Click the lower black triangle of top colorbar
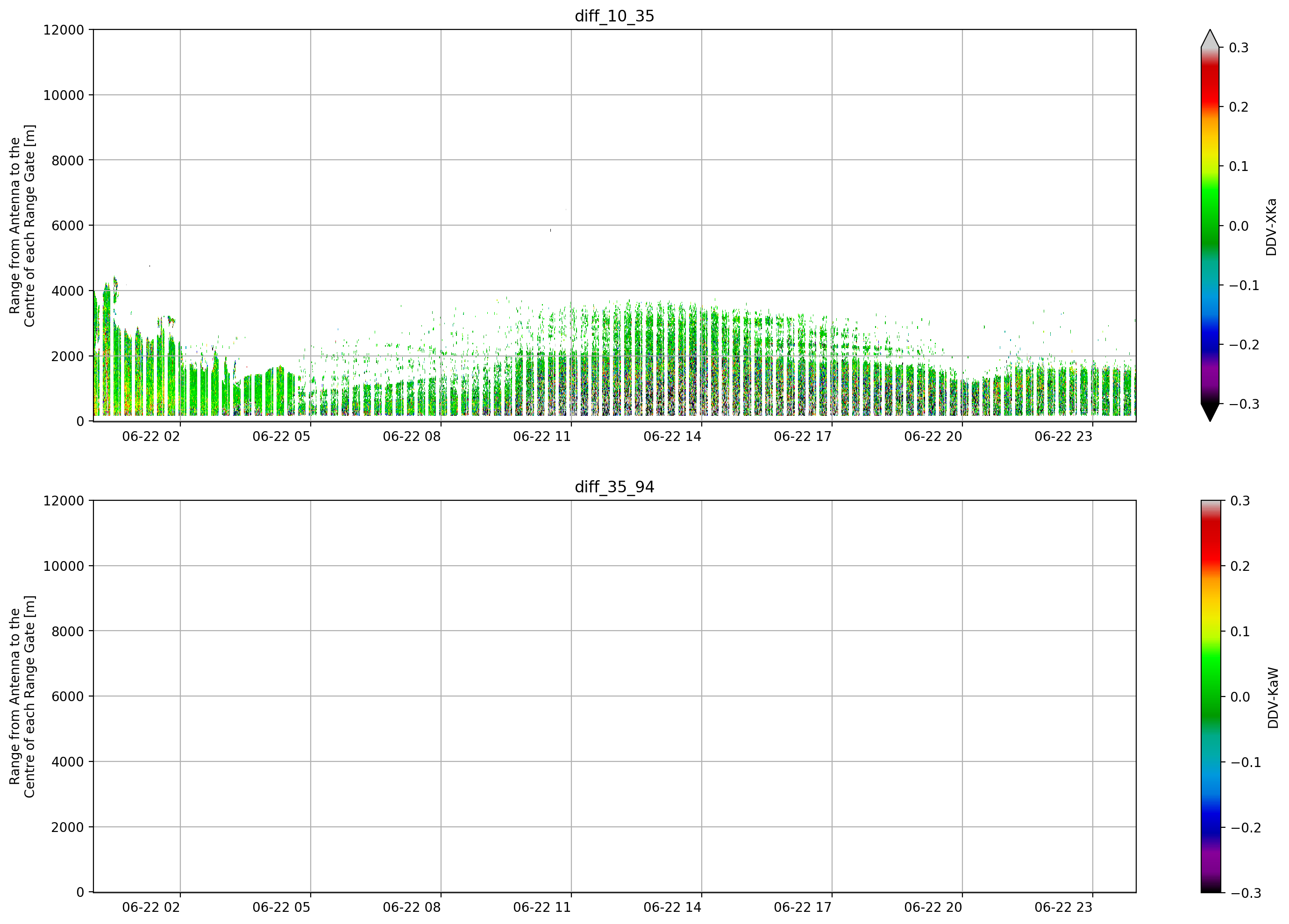The height and width of the screenshot is (924, 1289). pos(1210,412)
